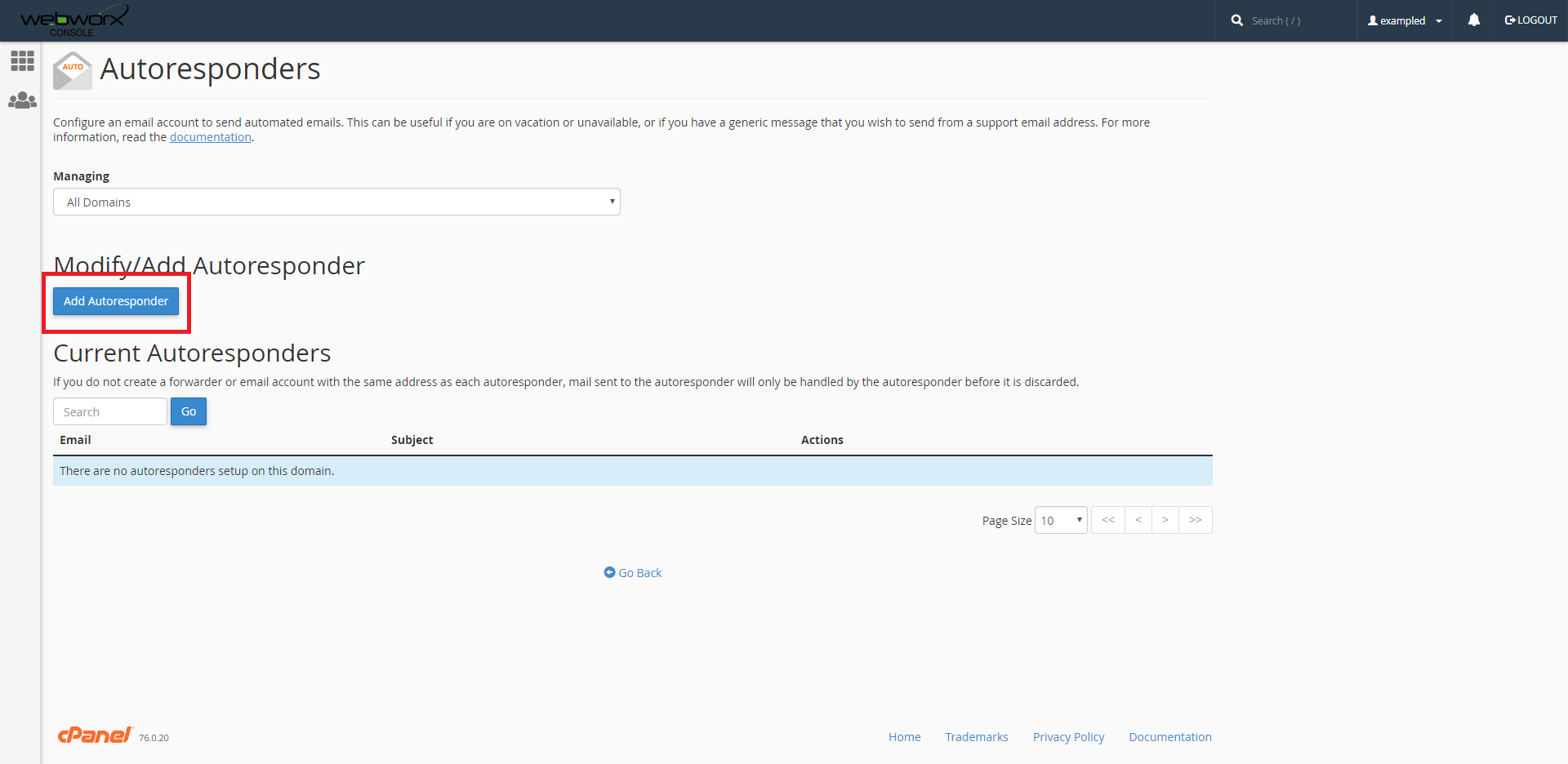The image size is (1568, 764).
Task: Open the Managing domains dropdown
Action: point(336,202)
